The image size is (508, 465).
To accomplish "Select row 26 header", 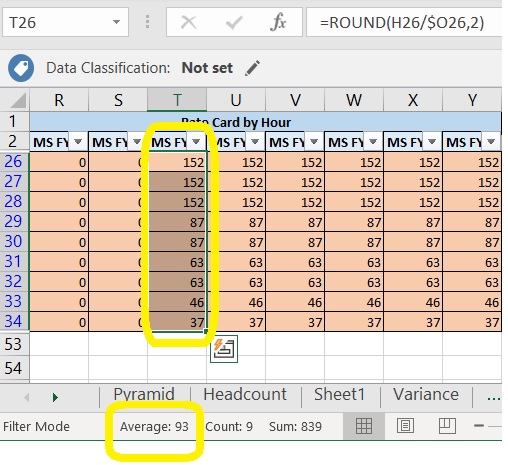I will click(x=15, y=162).
